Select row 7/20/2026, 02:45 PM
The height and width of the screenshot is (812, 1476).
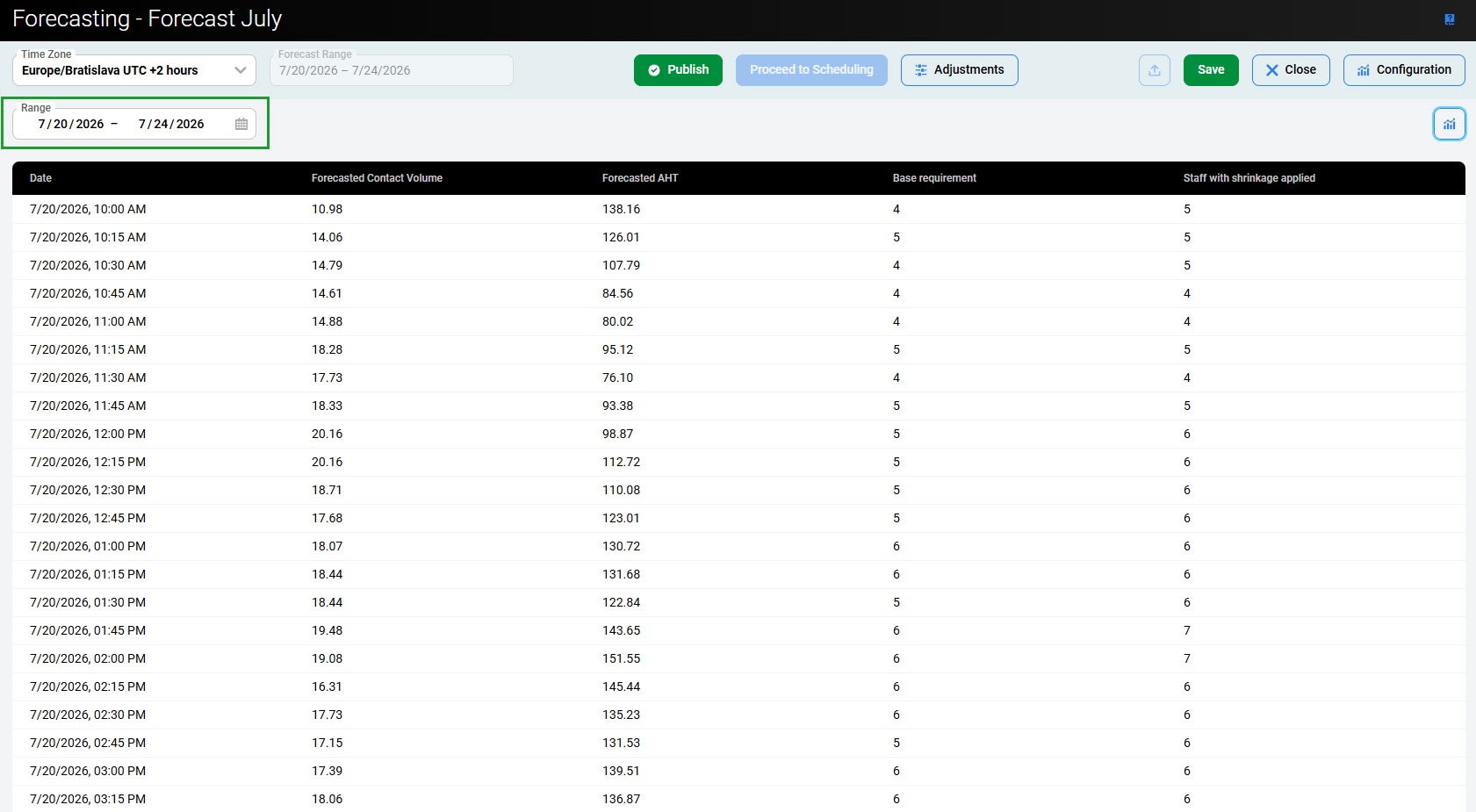[738, 744]
